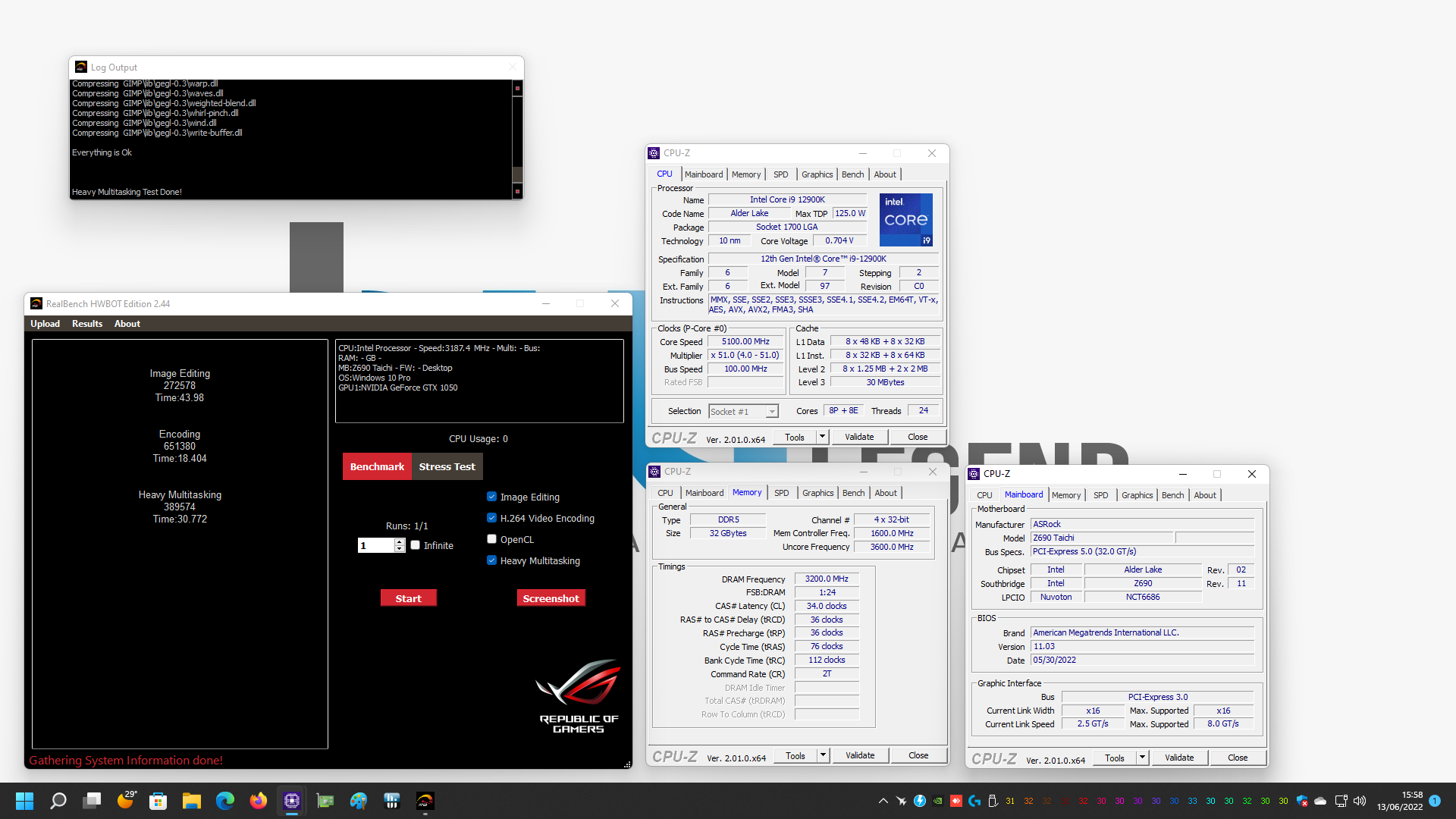Click the Runs number input field
Image resolution: width=1456 pixels, height=819 pixels.
pyautogui.click(x=376, y=545)
